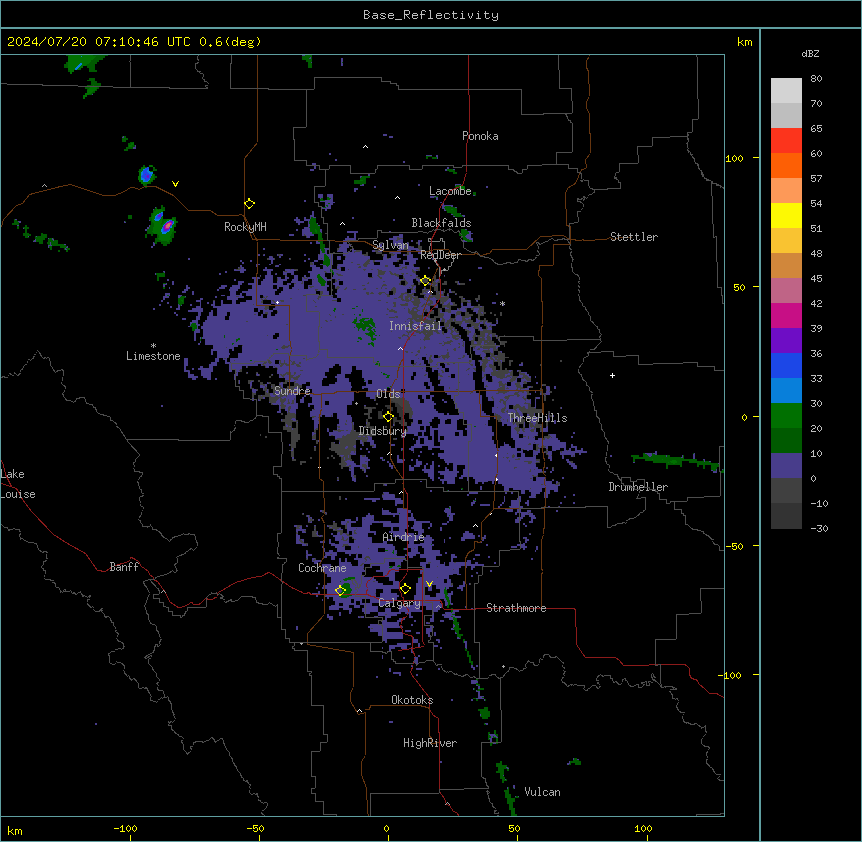Click the Vulcan label
Image resolution: width=862 pixels, height=842 pixels.
542,792
